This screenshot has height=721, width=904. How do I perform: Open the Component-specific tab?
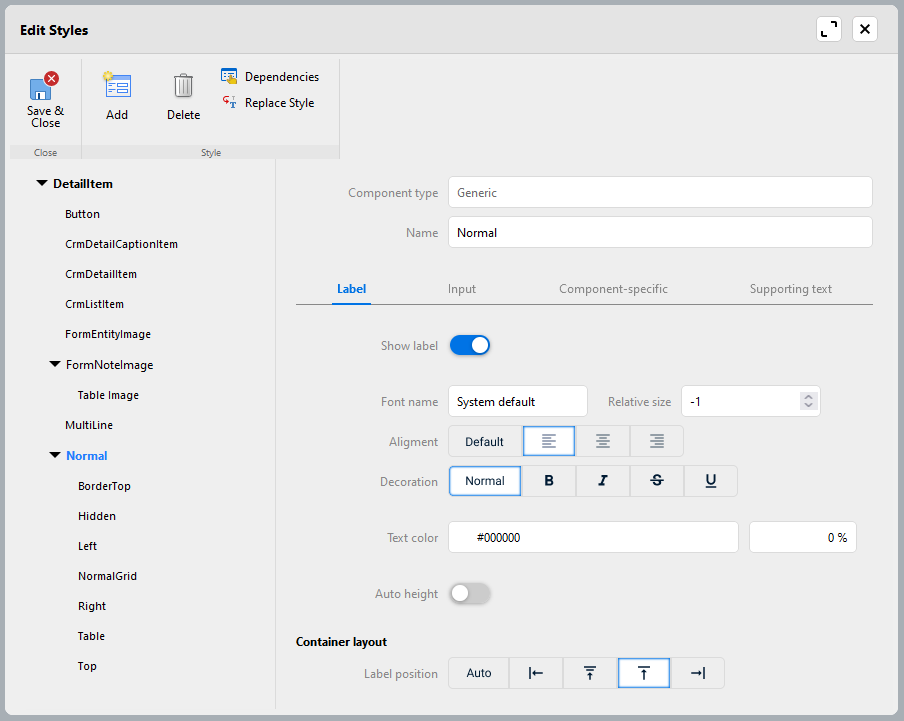[613, 289]
